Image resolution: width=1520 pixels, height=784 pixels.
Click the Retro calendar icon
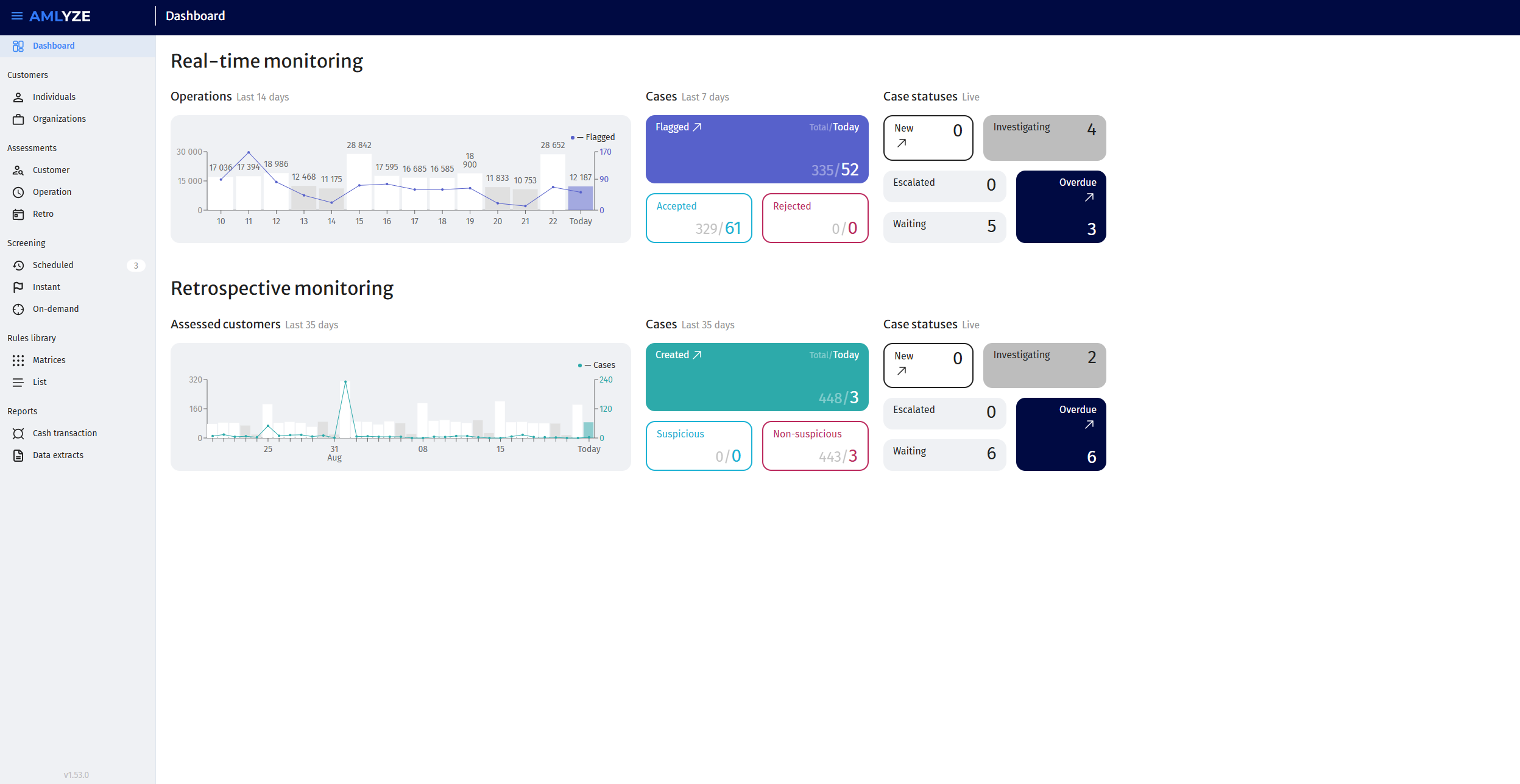pos(18,214)
